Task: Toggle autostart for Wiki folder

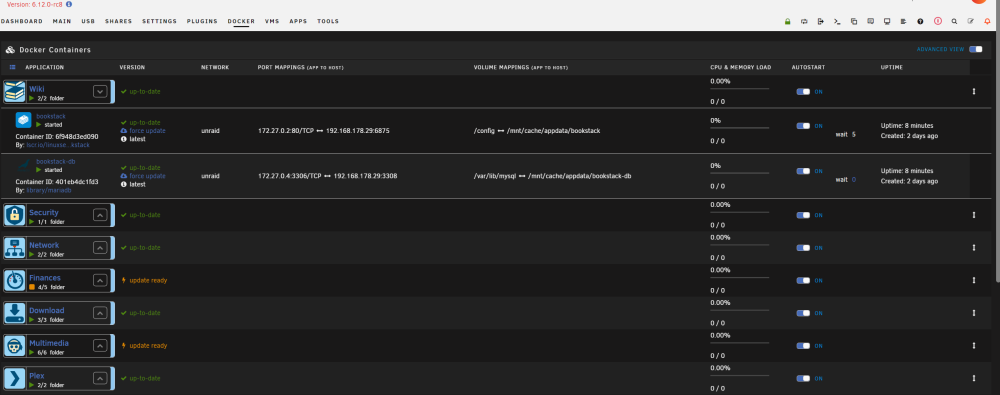Action: (804, 92)
